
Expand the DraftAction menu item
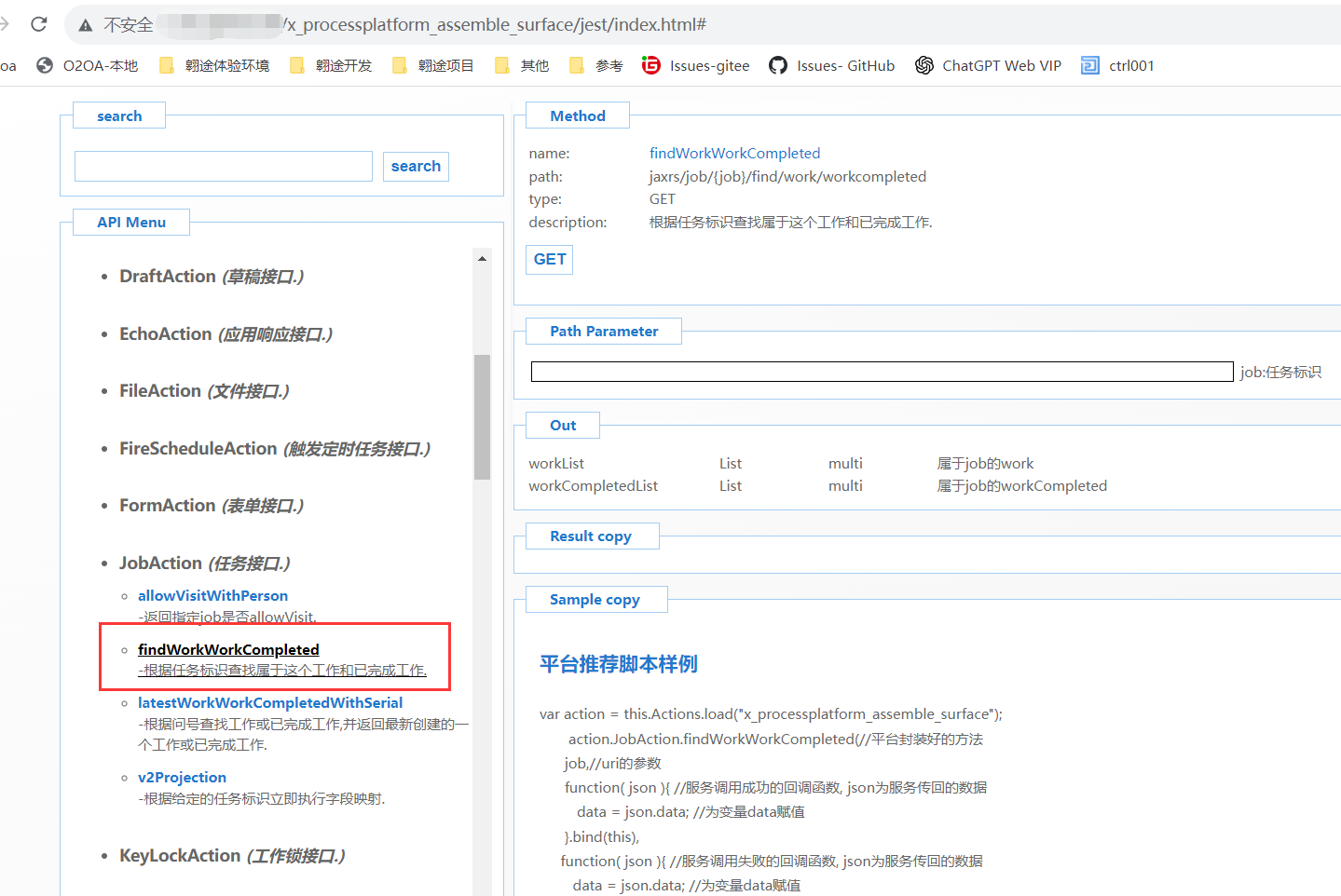(x=212, y=277)
